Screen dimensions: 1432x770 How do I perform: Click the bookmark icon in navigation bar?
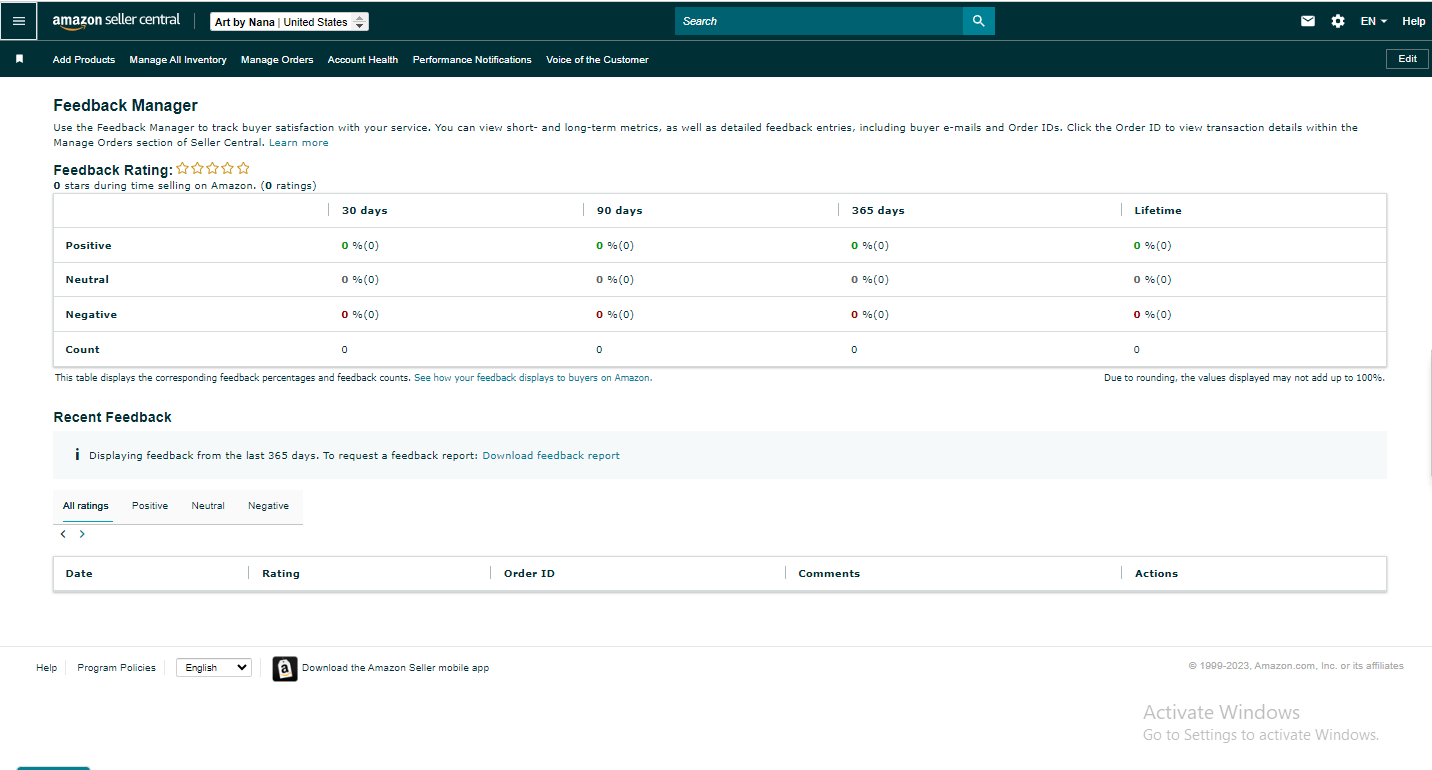pos(19,59)
